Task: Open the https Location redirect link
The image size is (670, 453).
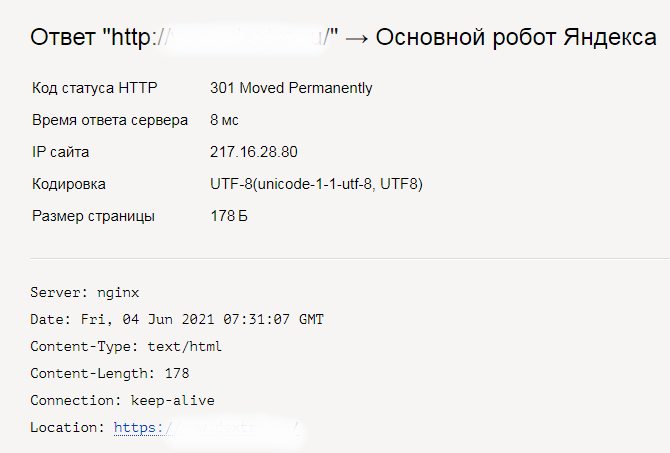Action: (x=206, y=428)
